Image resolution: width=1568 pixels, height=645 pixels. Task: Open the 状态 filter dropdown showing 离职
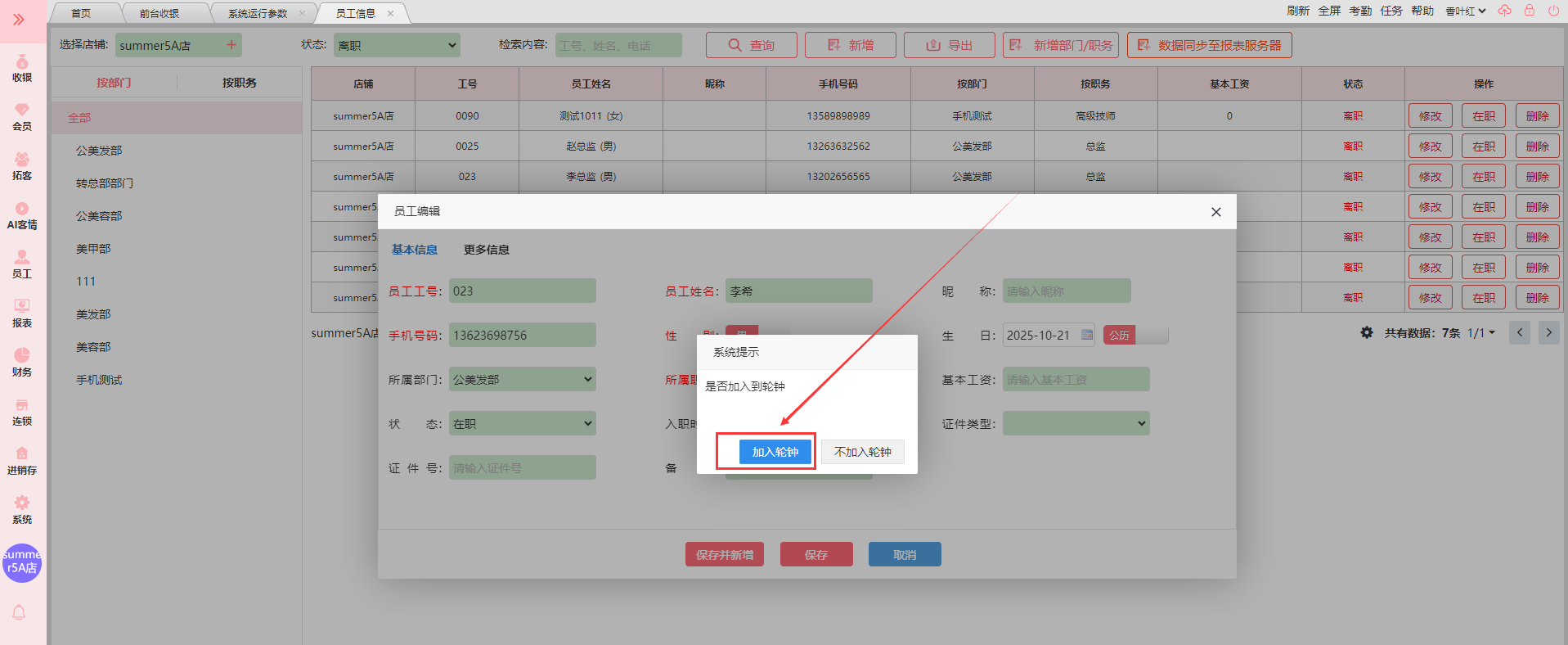pyautogui.click(x=397, y=45)
